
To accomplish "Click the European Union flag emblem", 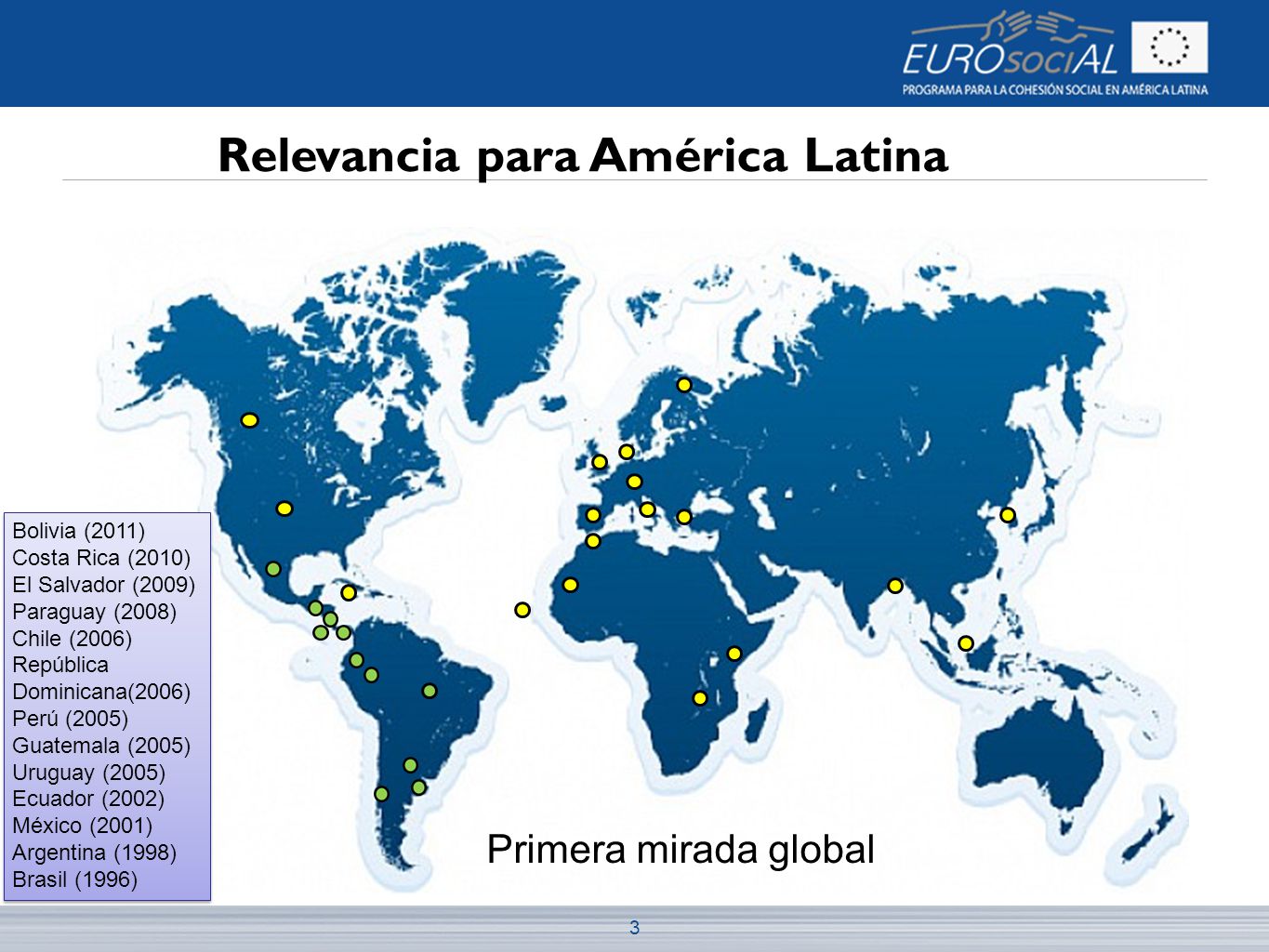I will 1170,47.
